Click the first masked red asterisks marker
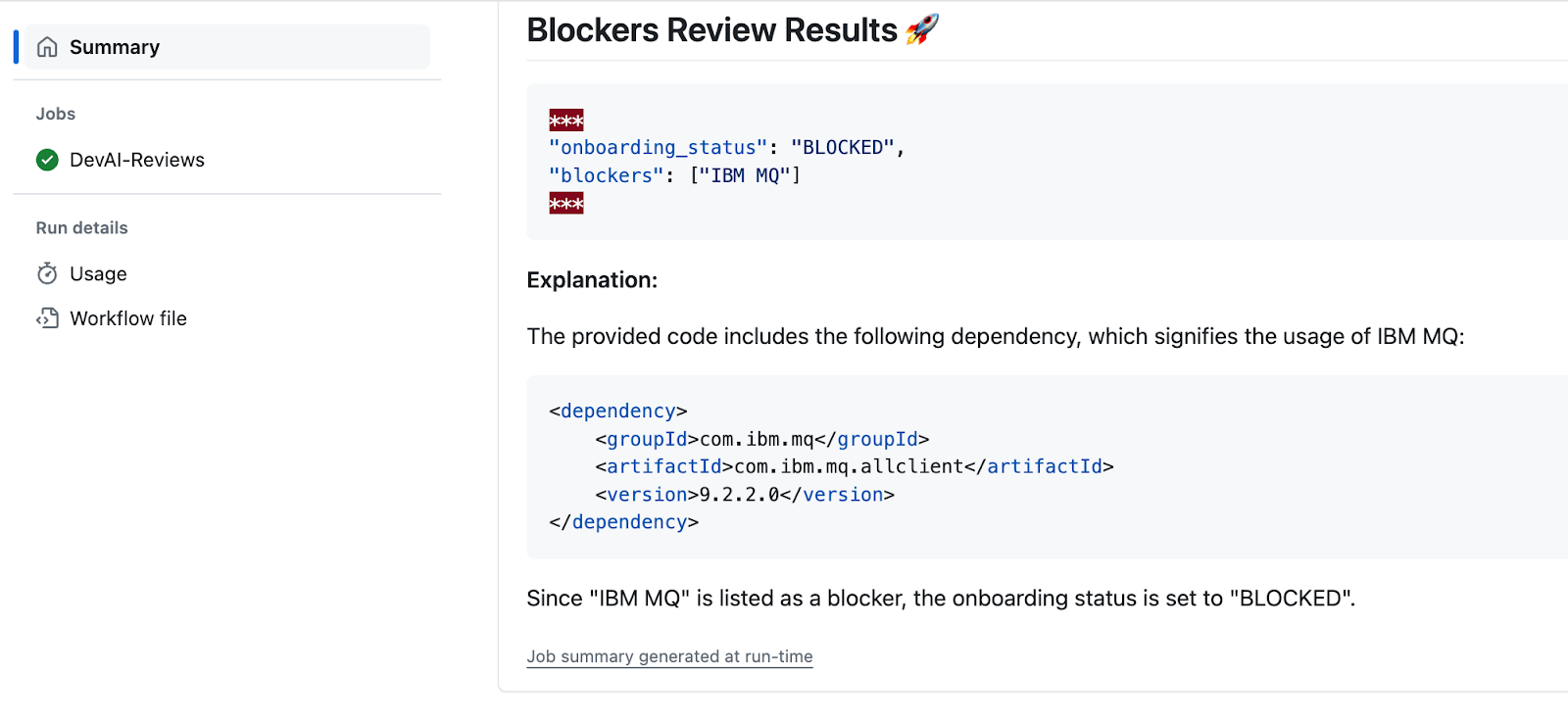Screen dimensions: 1568x724 coord(566,121)
